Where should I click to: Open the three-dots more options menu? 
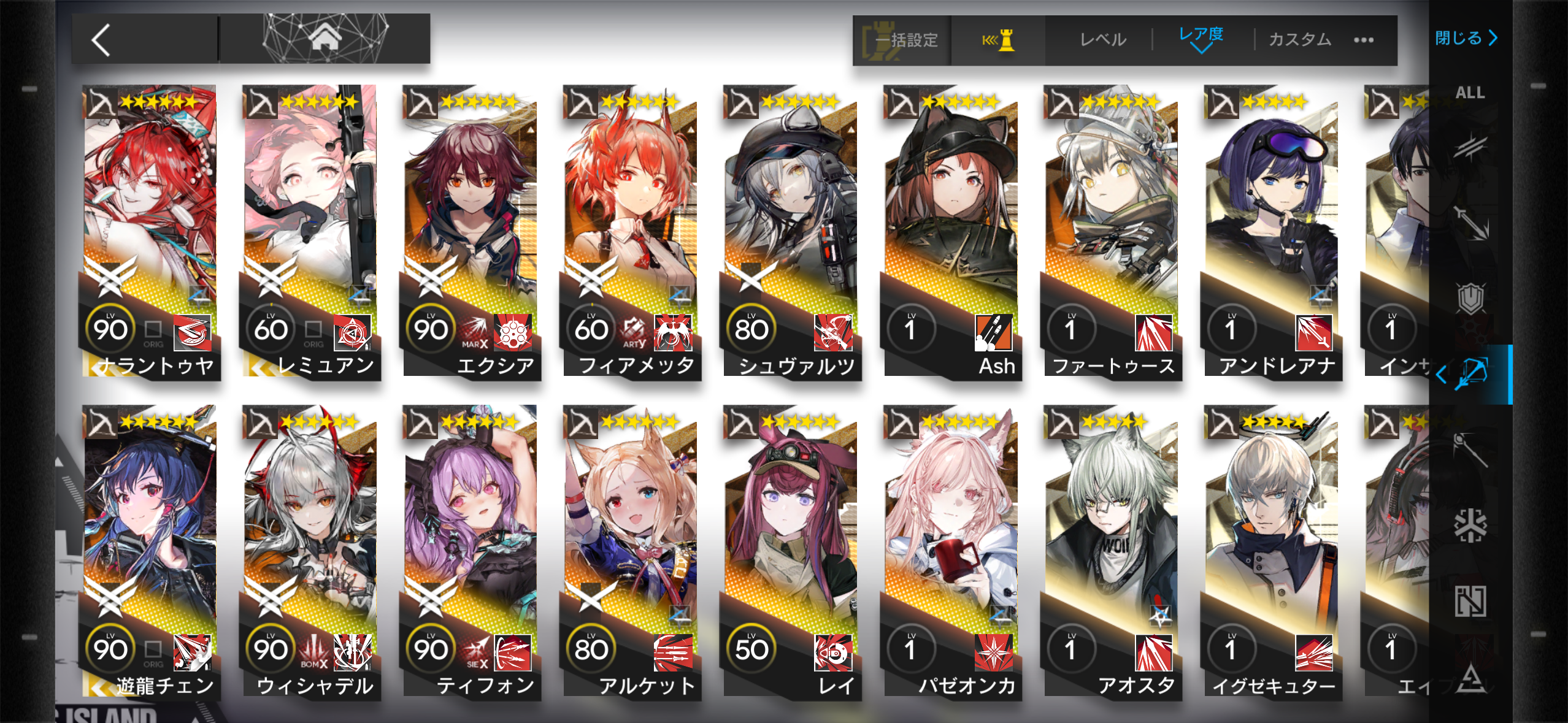[1363, 40]
